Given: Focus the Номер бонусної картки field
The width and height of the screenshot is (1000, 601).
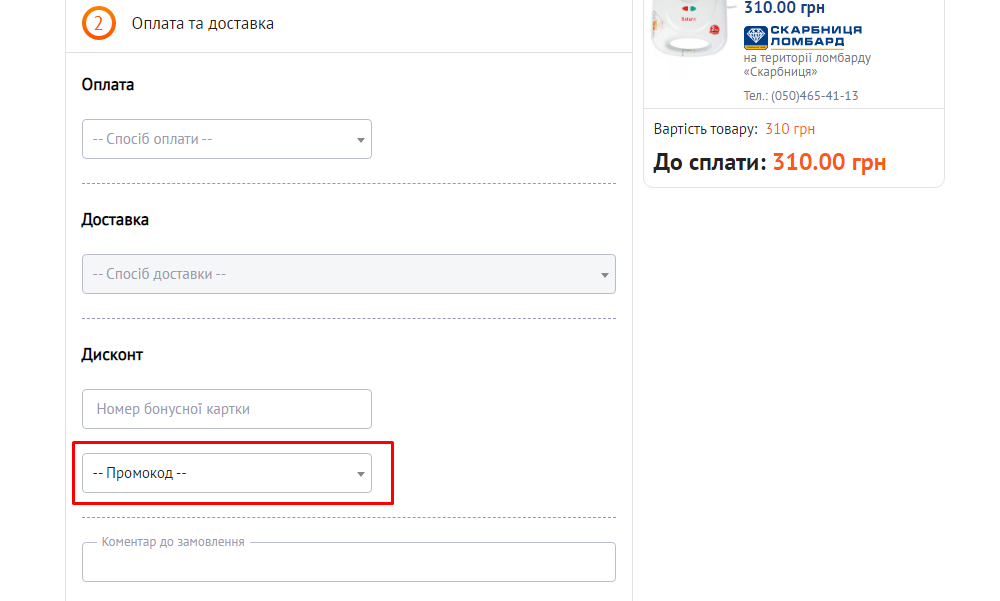Looking at the screenshot, I should tap(226, 409).
